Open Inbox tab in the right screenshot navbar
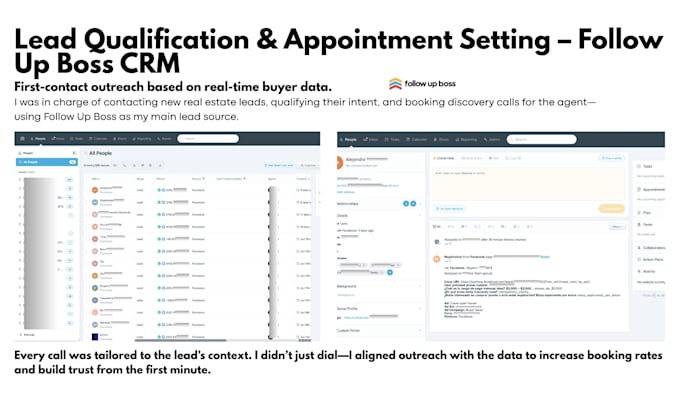The height and width of the screenshot is (411, 680). [371, 140]
